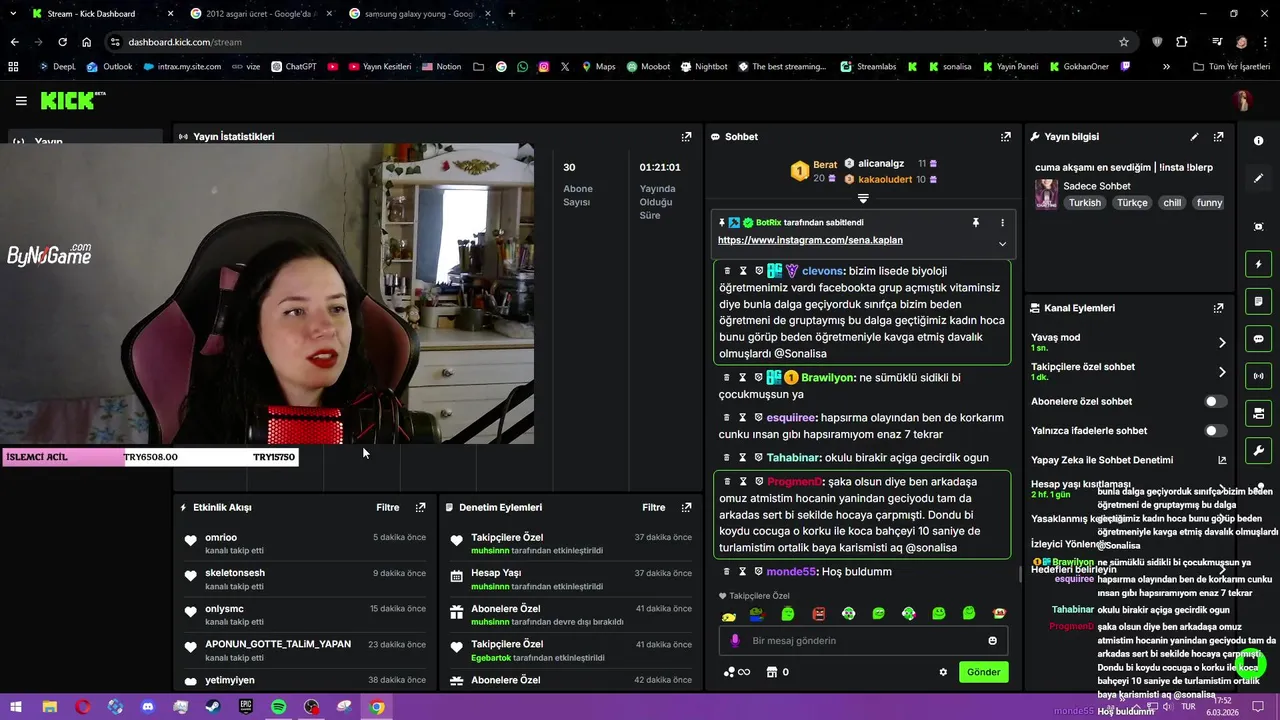Expand the chat leaderboard arrow
The height and width of the screenshot is (720, 1280).
pyautogui.click(x=863, y=199)
